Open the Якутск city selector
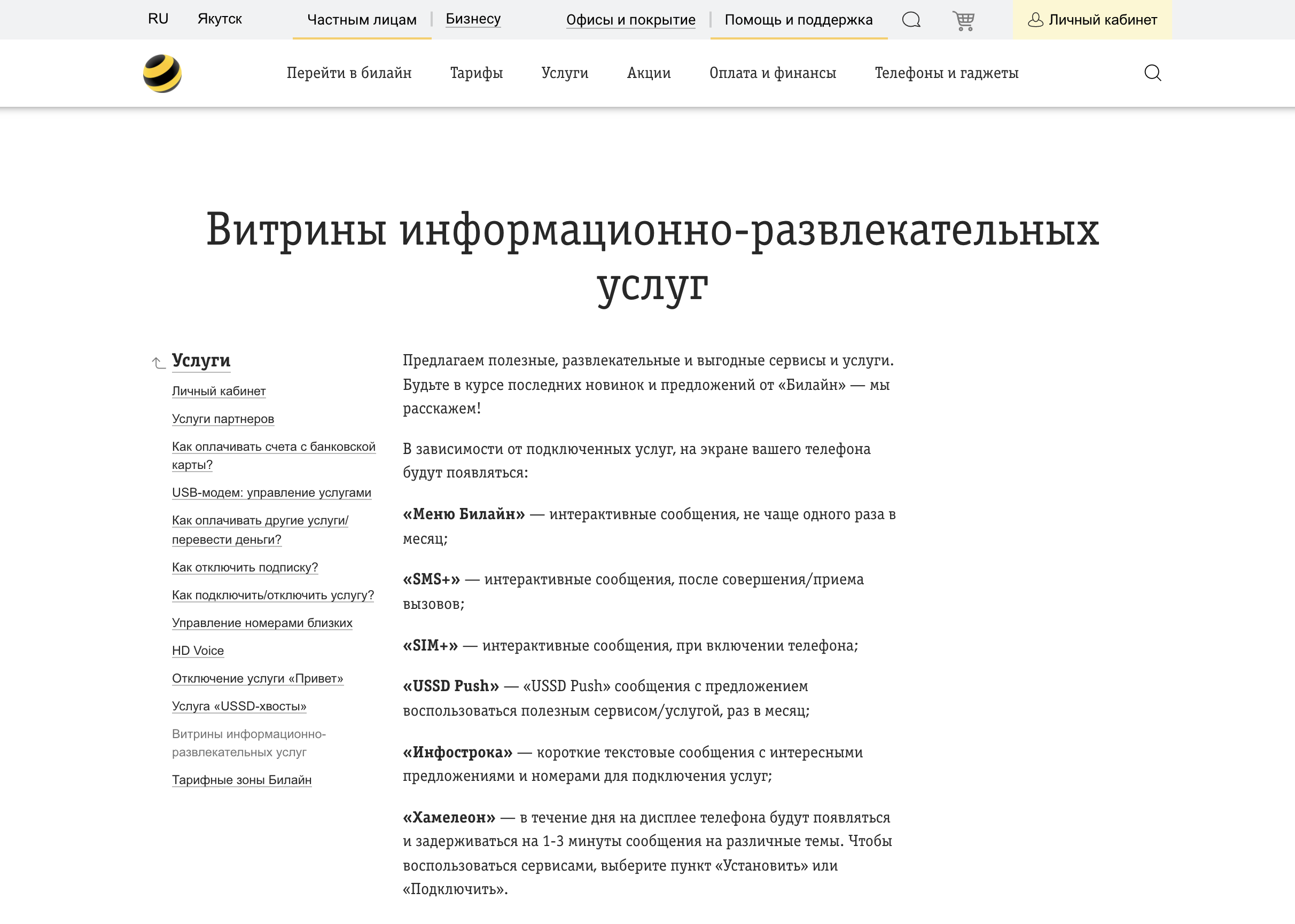1295x924 pixels. 219,18
